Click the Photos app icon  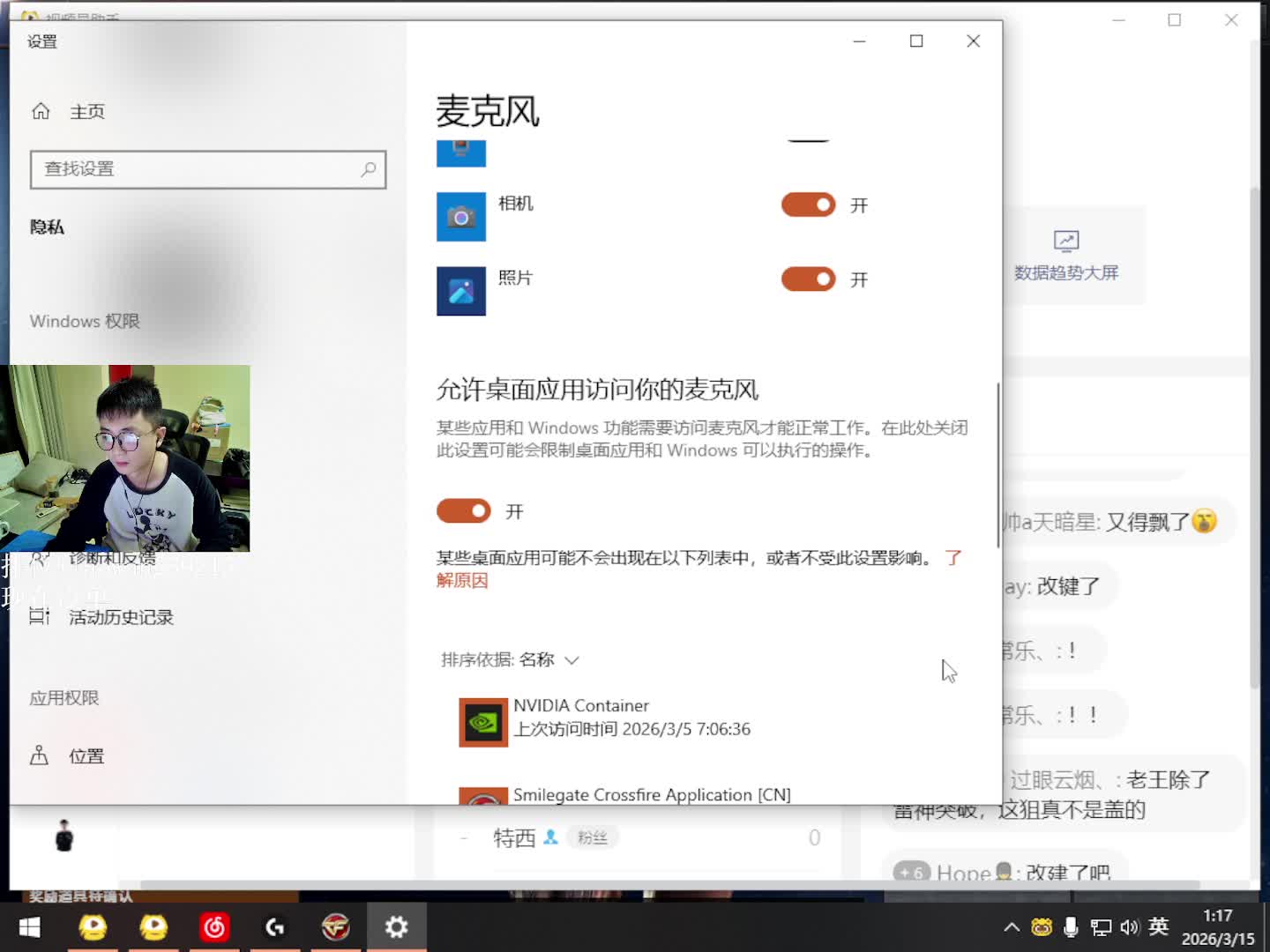click(x=461, y=291)
